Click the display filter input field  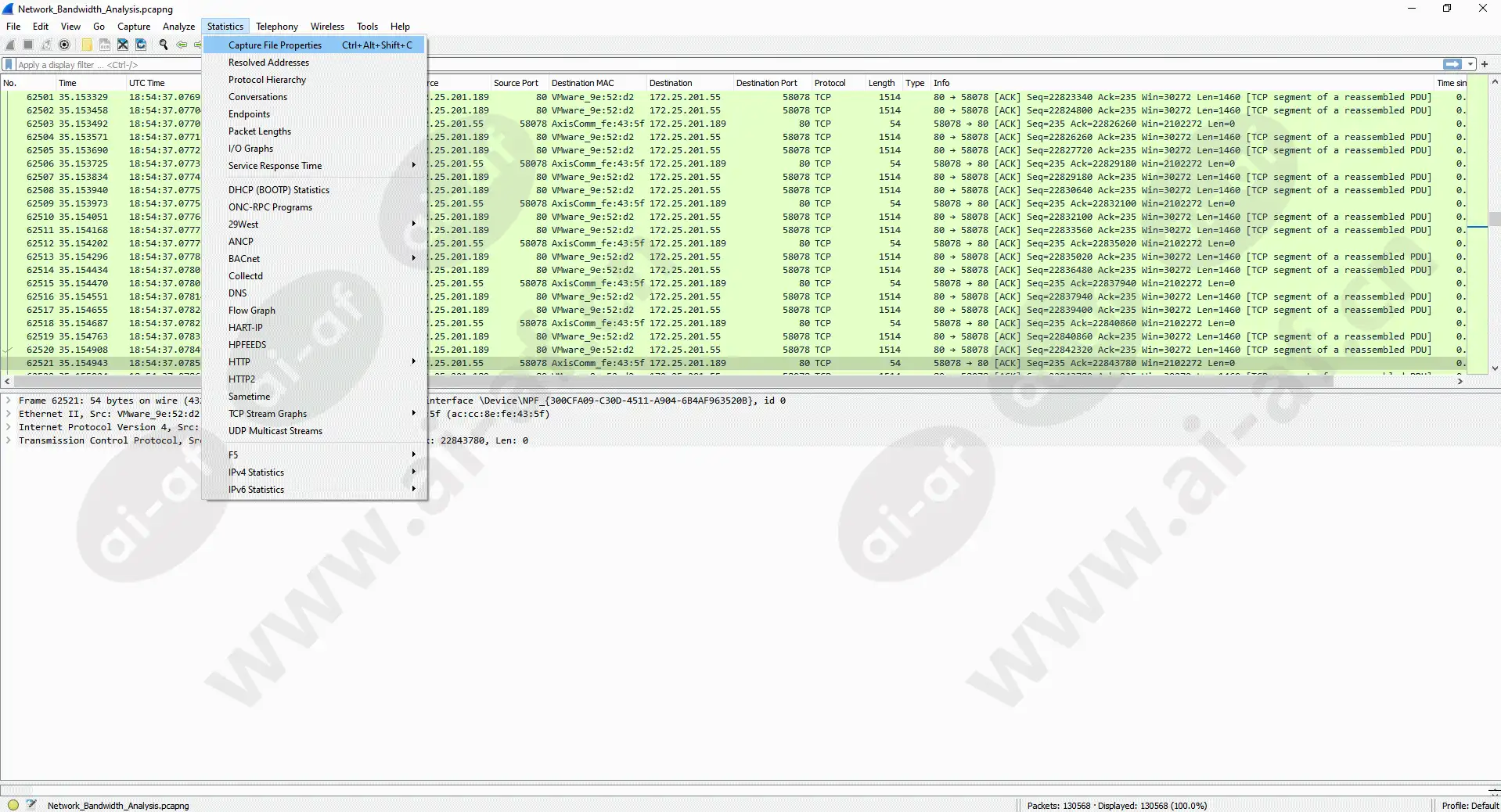[x=728, y=64]
